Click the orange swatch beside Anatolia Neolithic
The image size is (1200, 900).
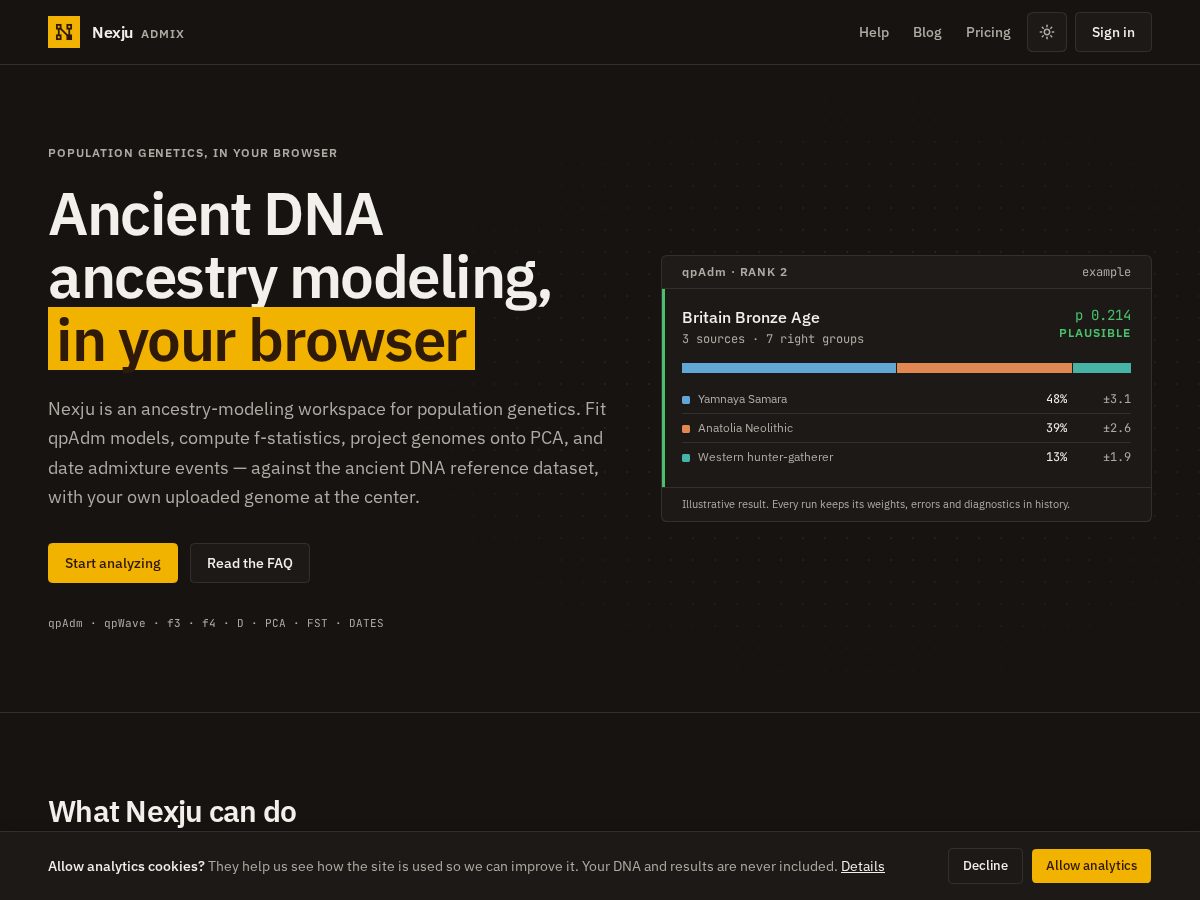(686, 429)
